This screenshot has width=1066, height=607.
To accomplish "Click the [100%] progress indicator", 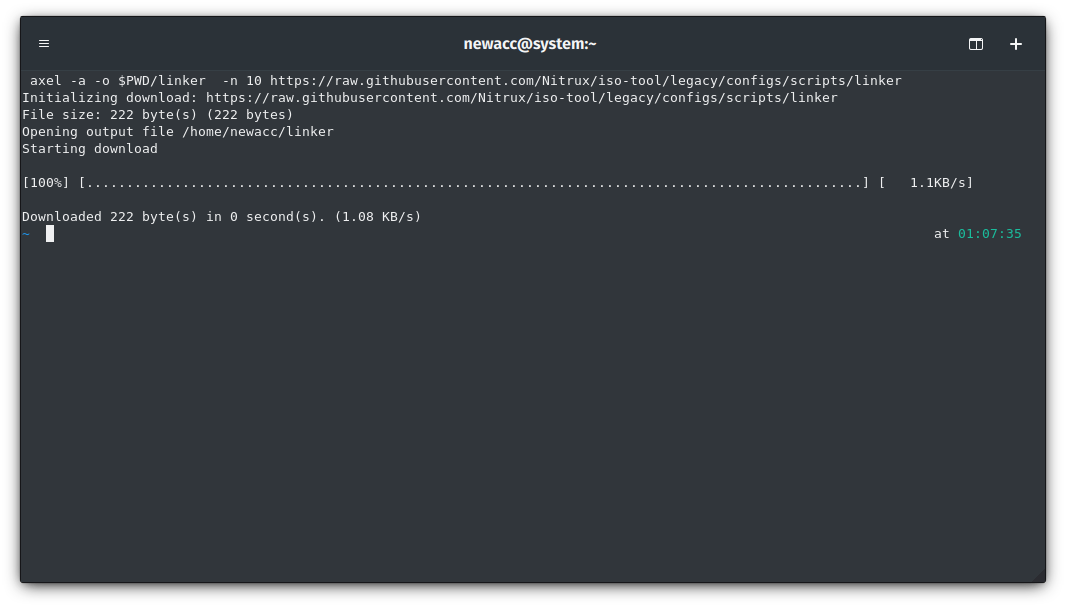I will click(x=45, y=182).
